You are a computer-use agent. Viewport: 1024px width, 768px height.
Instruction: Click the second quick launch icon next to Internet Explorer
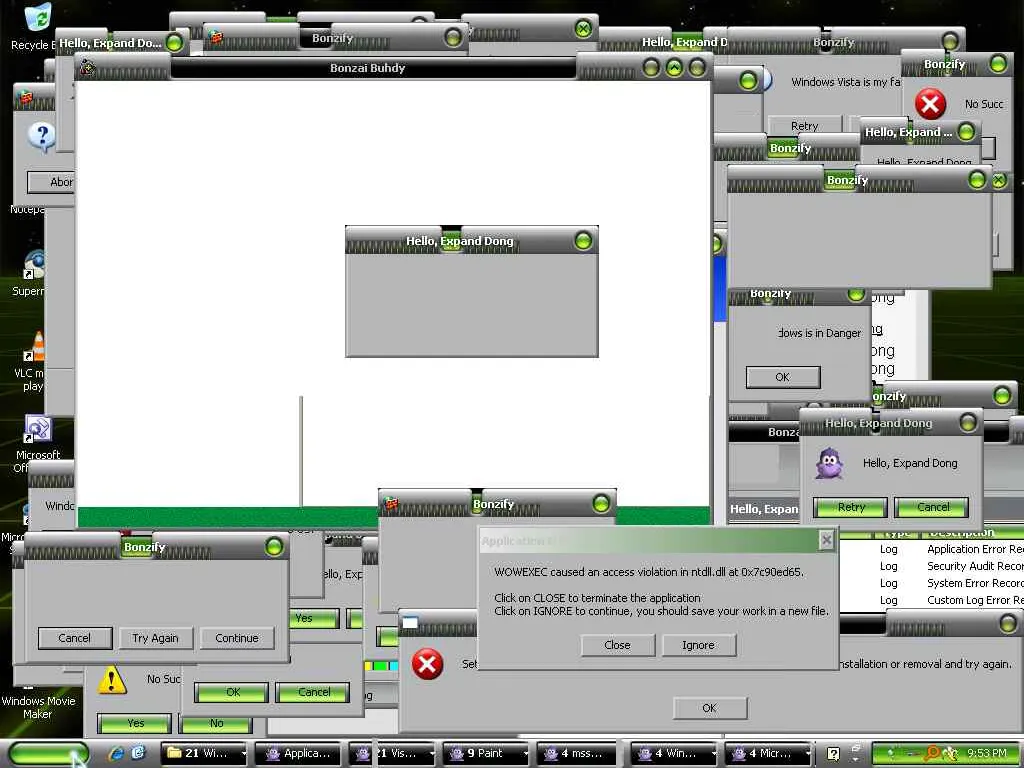click(138, 753)
